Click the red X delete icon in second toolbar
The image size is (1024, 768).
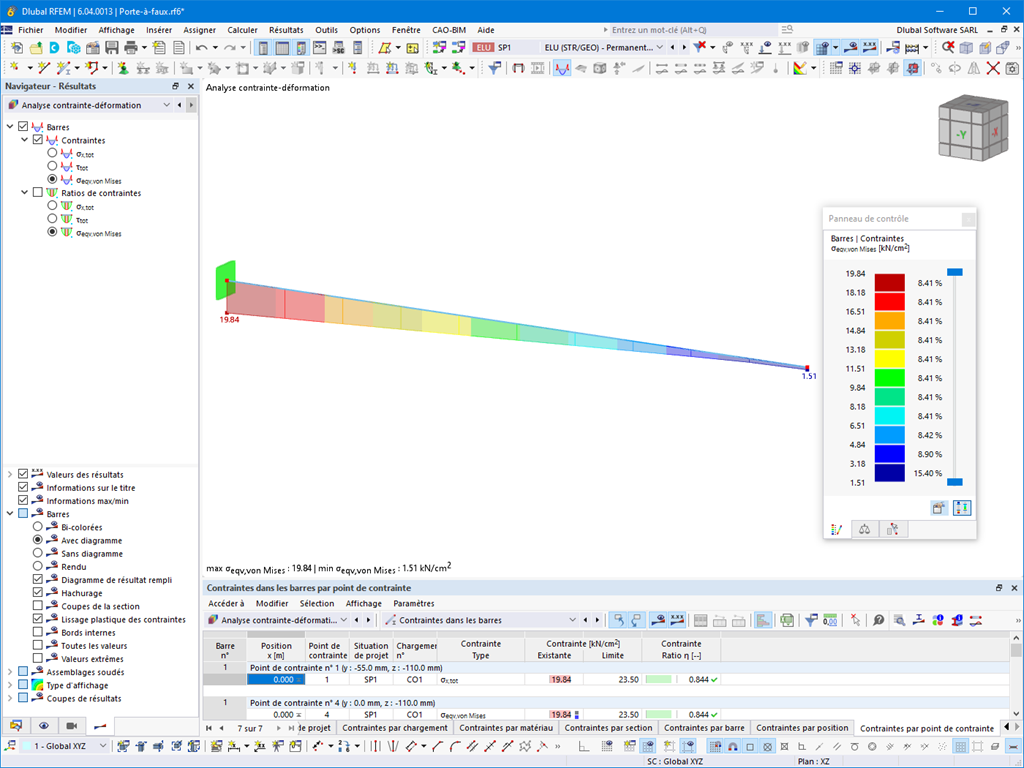(x=993, y=68)
